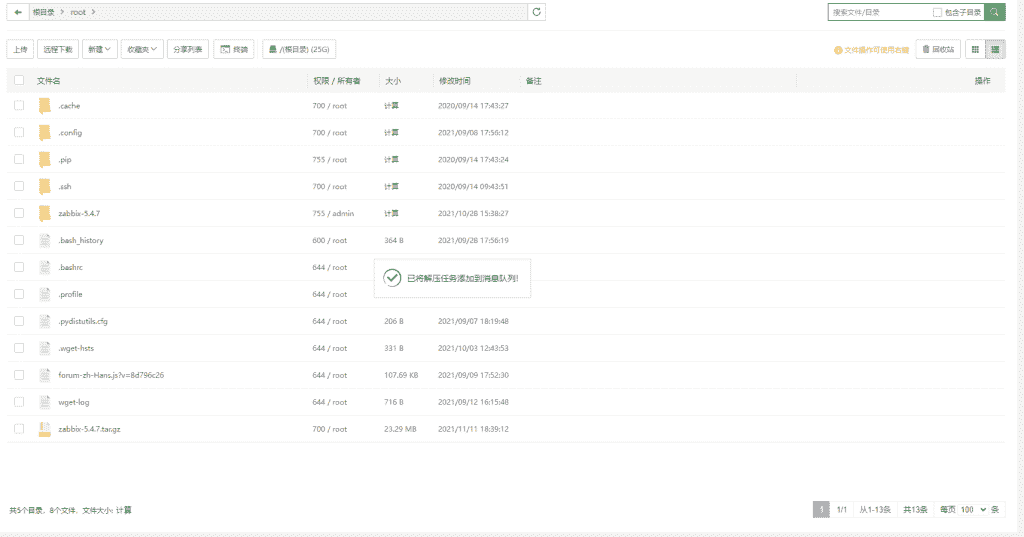
Task: Switch to grid icon view
Action: point(975,50)
